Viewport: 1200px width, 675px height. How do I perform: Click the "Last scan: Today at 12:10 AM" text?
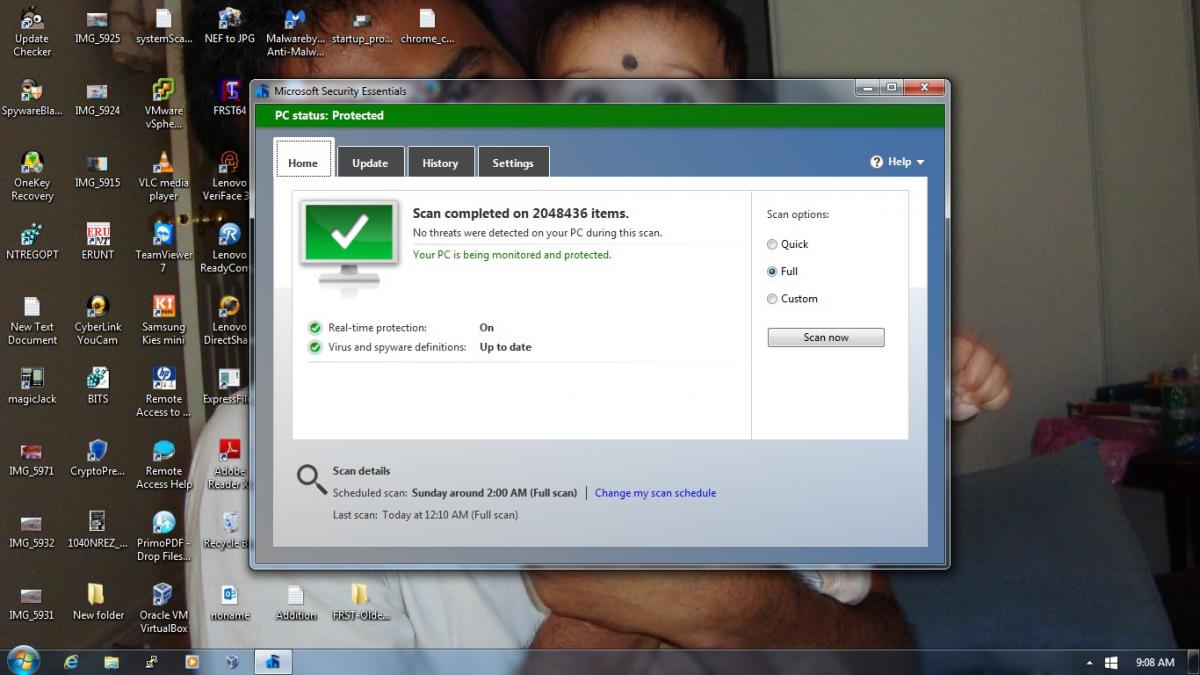click(425, 515)
